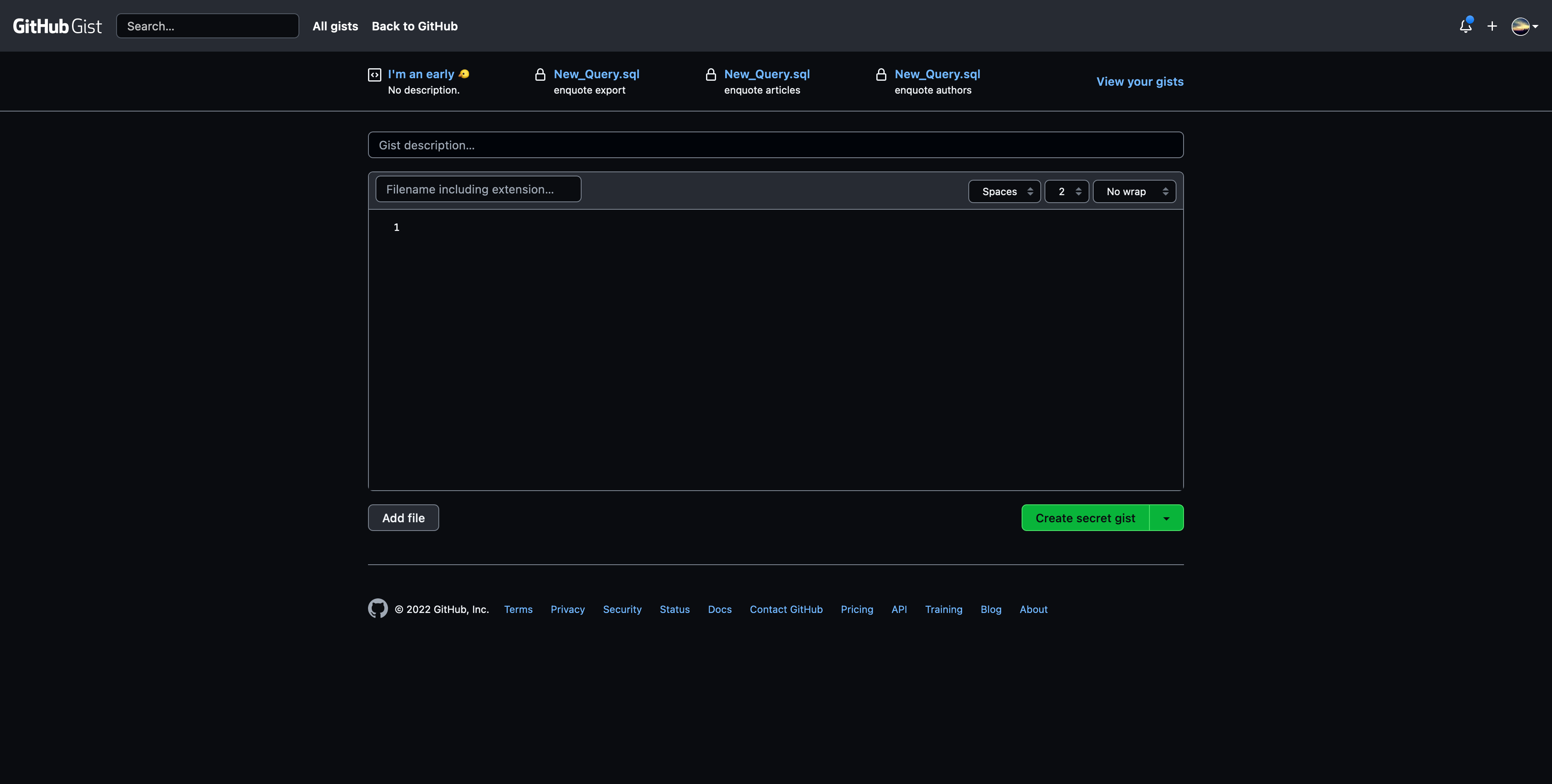The width and height of the screenshot is (1552, 784).
Task: Open the Spaces indent mode dropdown
Action: pyautogui.click(x=1004, y=191)
